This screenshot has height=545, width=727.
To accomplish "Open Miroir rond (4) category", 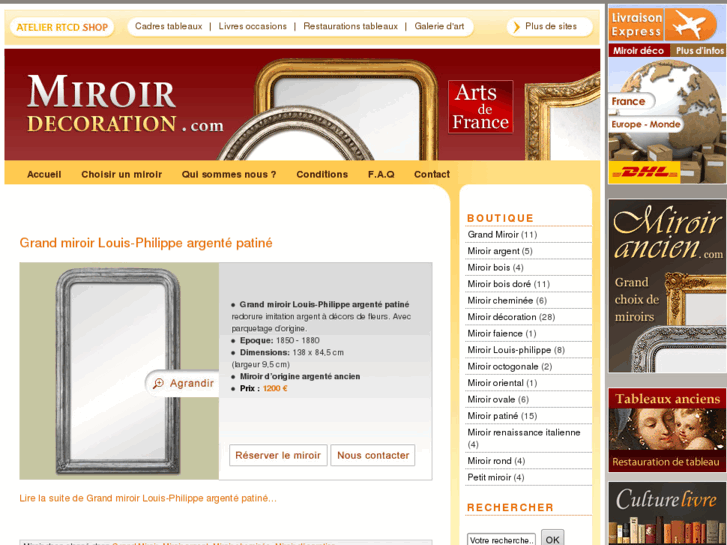I will [x=496, y=461].
